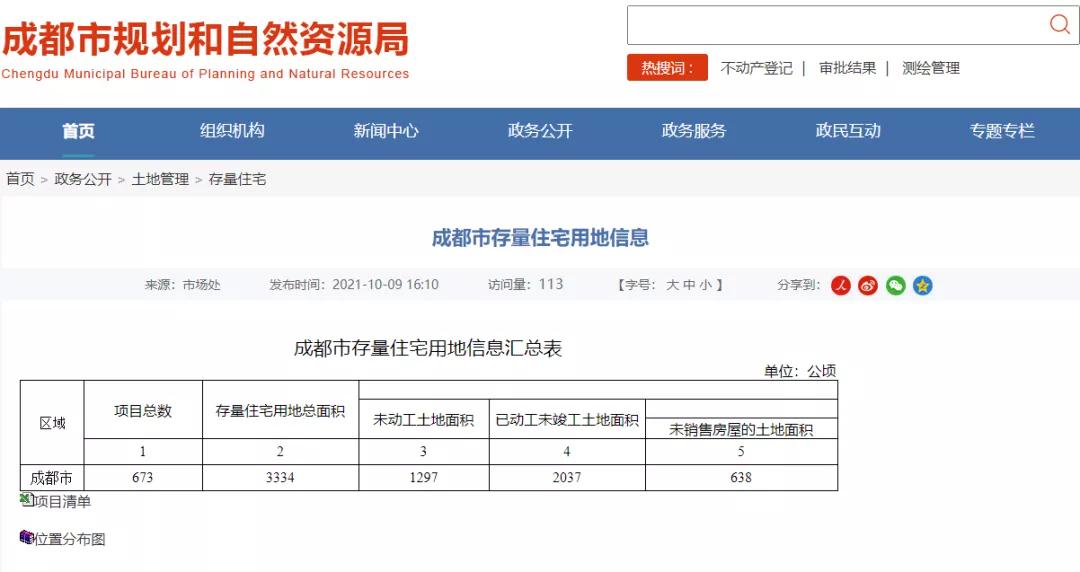This screenshot has height=572, width=1080.
Task: Open the 政民互动 navigation item
Action: [x=848, y=131]
